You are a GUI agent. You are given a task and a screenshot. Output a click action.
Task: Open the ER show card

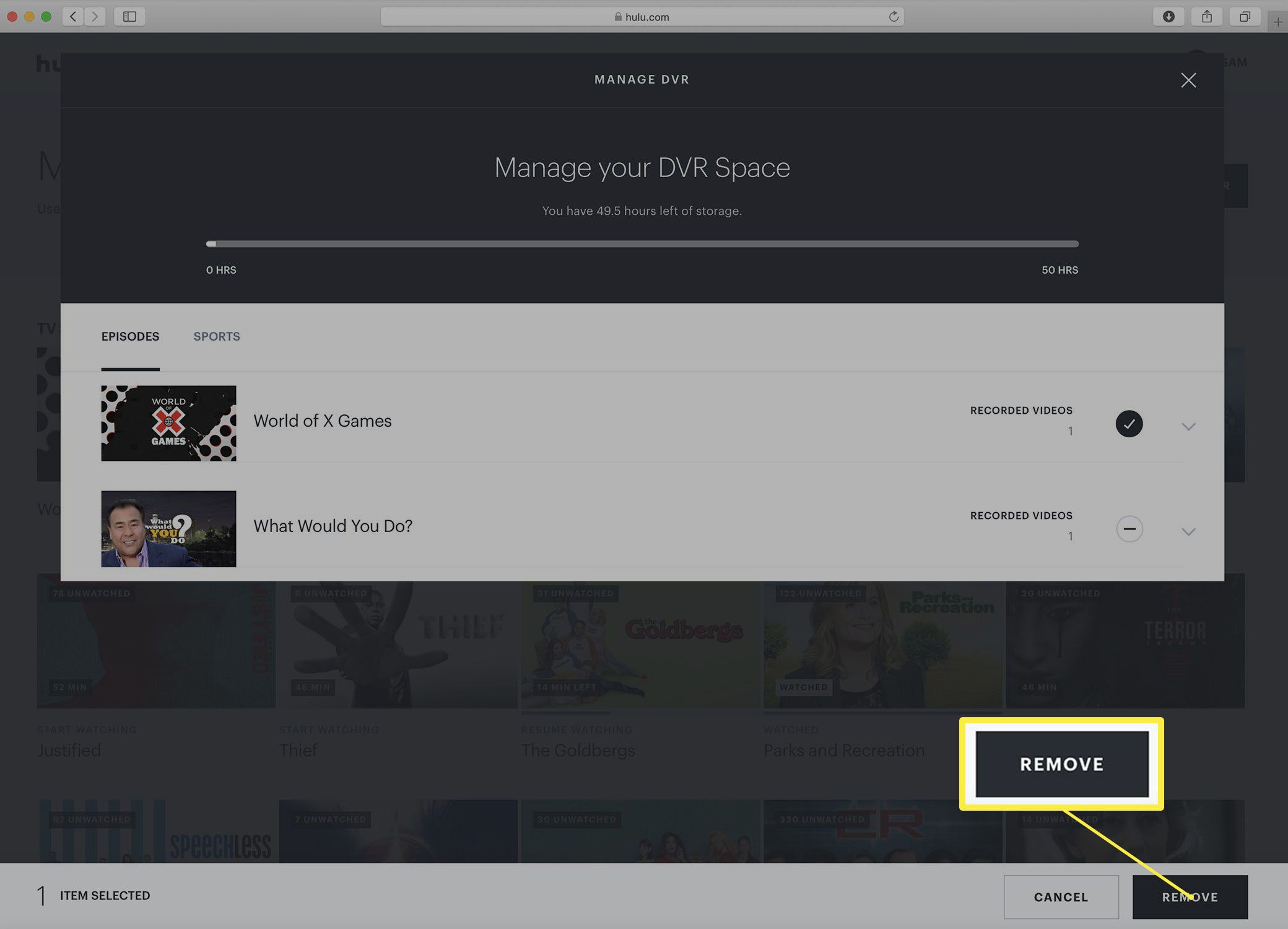click(882, 831)
